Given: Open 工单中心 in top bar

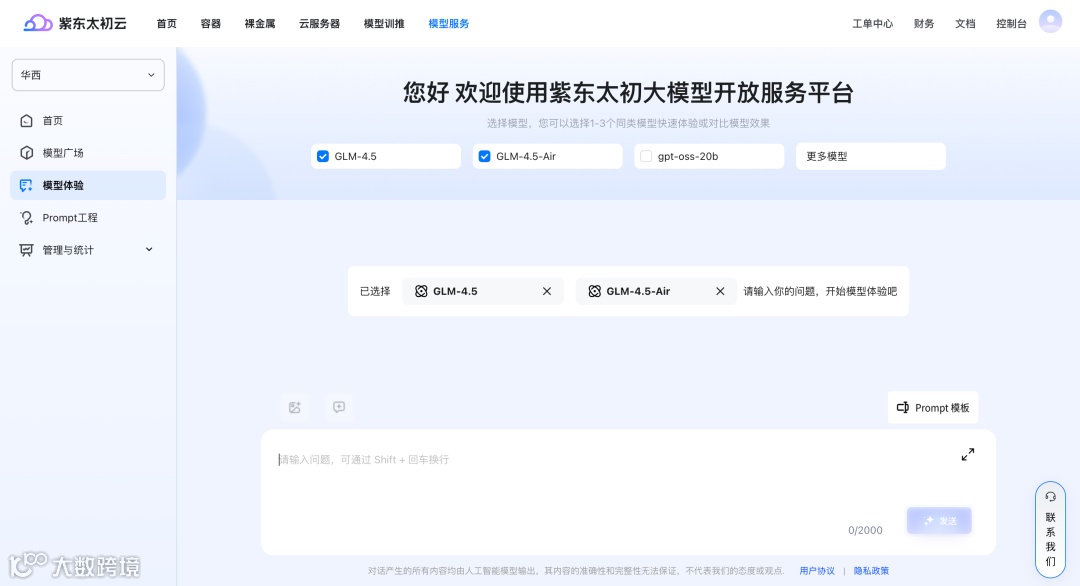Looking at the screenshot, I should click(x=873, y=23).
